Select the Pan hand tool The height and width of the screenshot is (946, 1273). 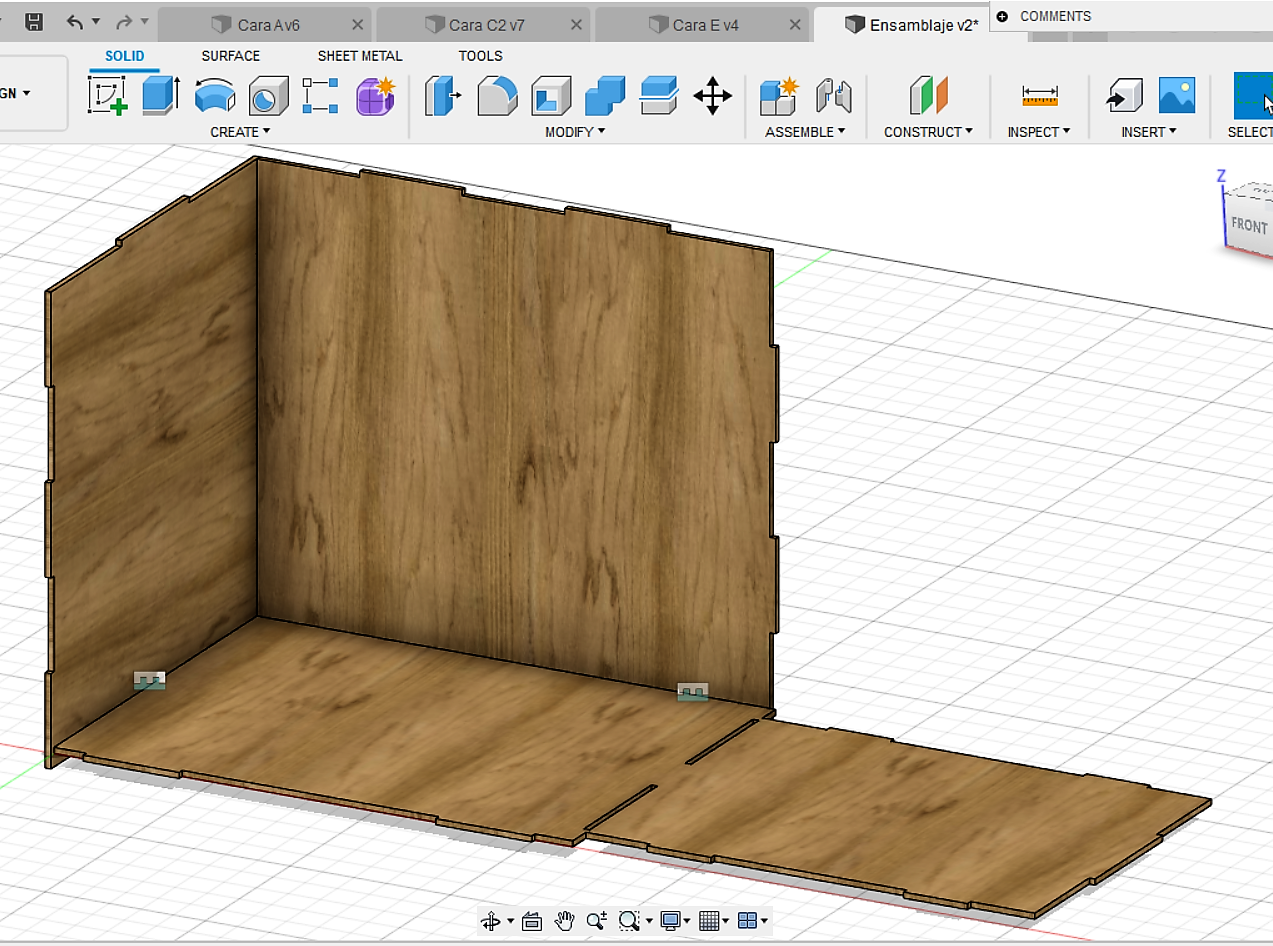click(x=565, y=921)
